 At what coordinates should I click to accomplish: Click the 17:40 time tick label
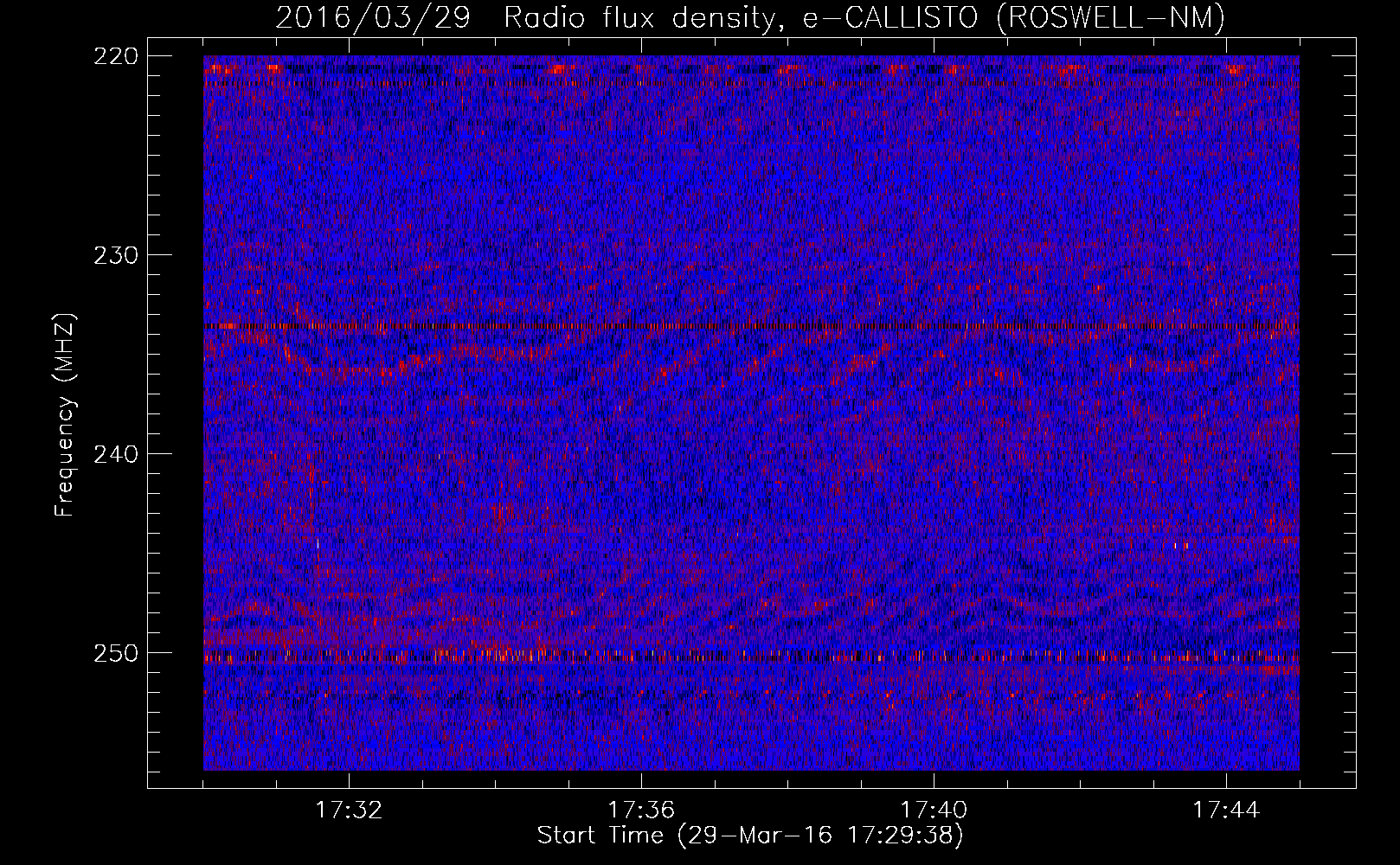point(934,811)
